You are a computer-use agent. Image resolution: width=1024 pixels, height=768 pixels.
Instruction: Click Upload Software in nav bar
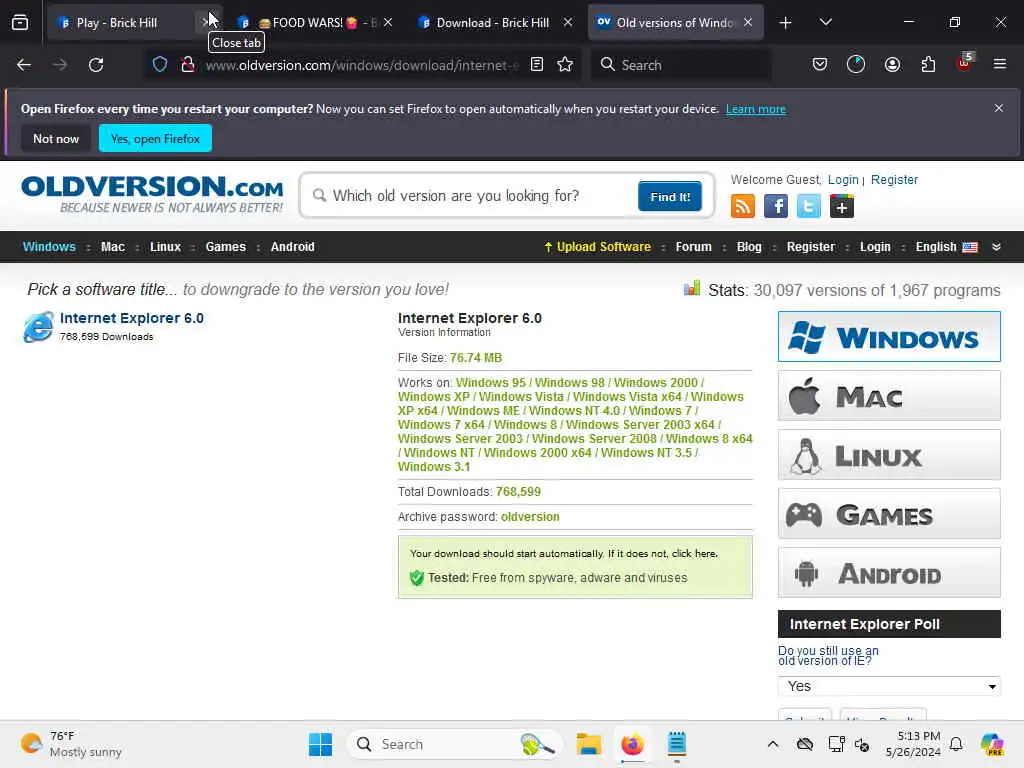tap(598, 247)
